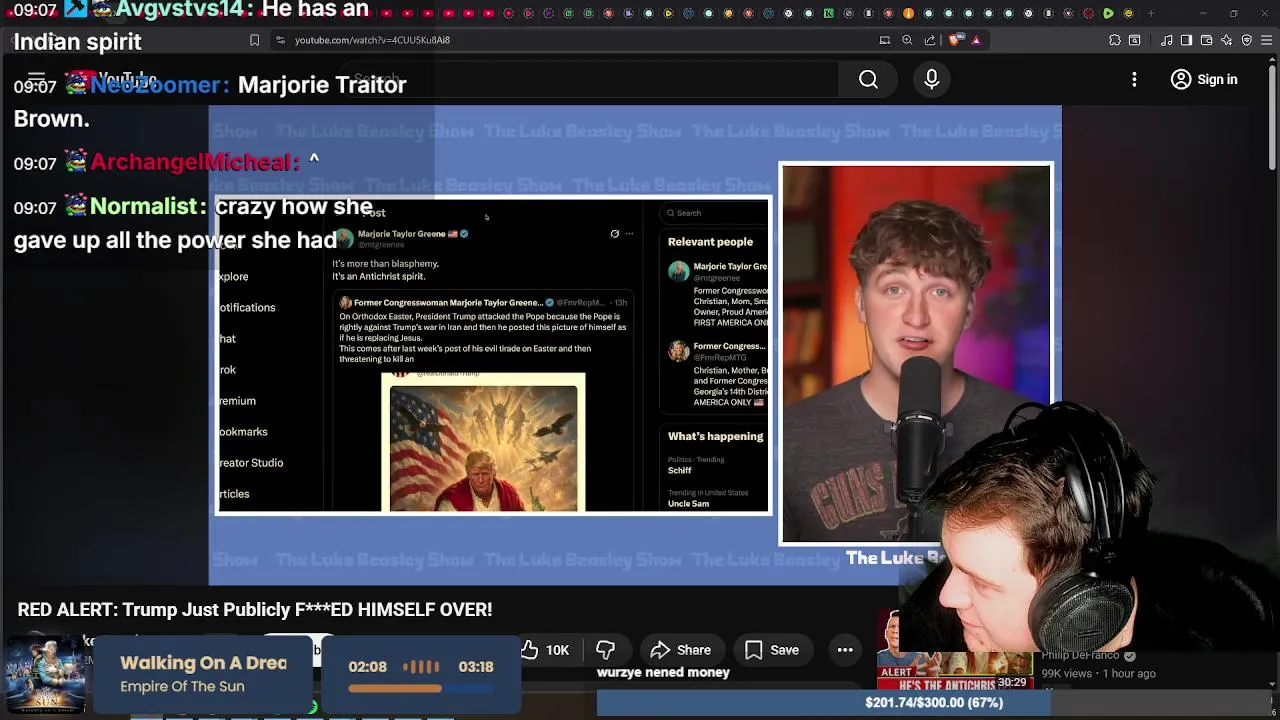Open the browser main hamburger menu

click(1267, 40)
